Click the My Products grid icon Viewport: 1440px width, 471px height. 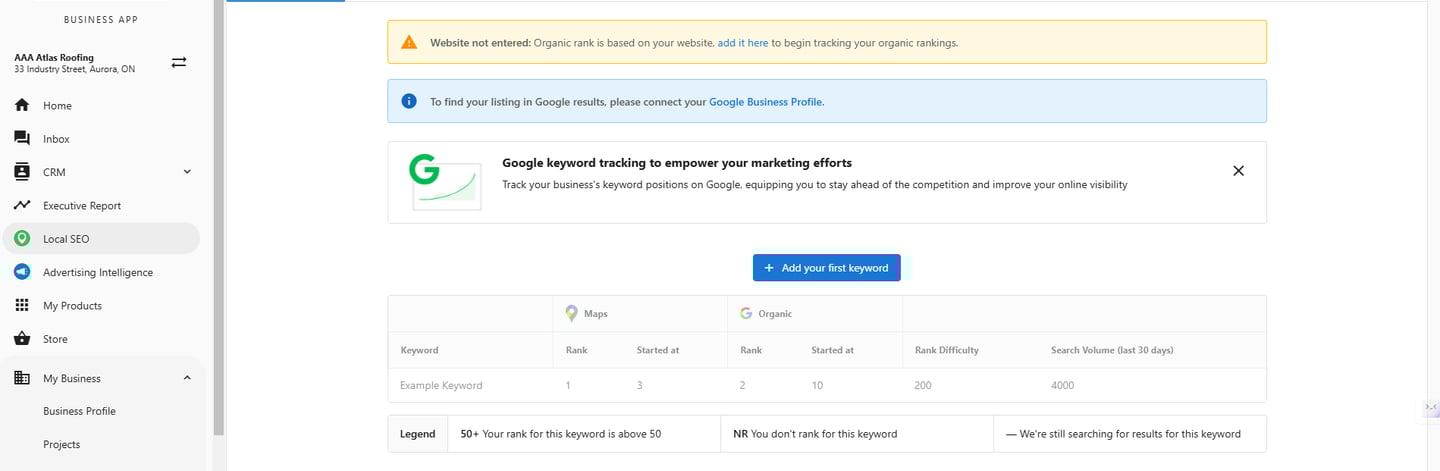(22, 305)
